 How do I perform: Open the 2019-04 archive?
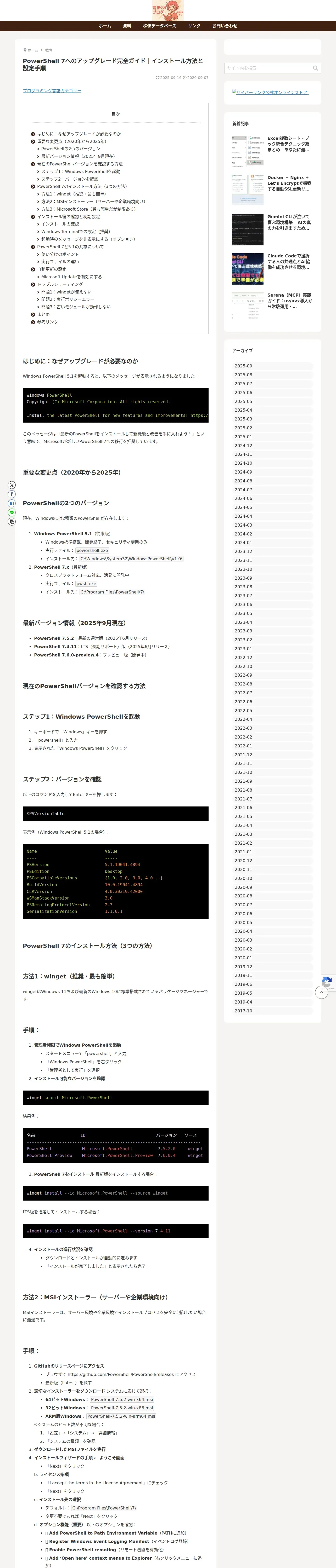[273, 1002]
